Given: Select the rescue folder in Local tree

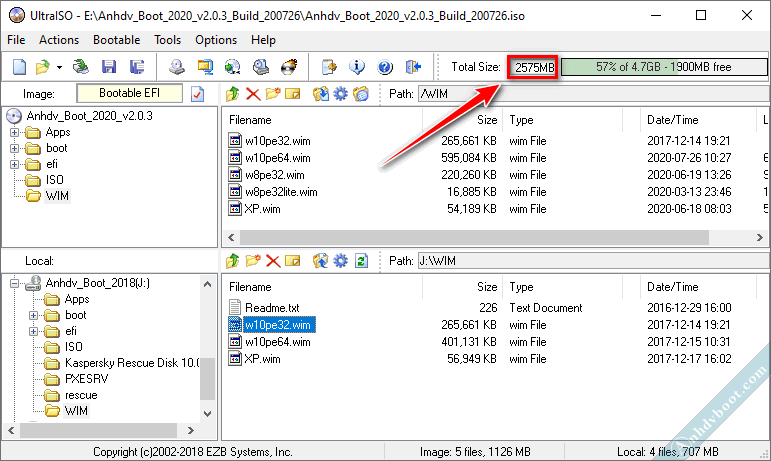Looking at the screenshot, I should click(x=81, y=395).
